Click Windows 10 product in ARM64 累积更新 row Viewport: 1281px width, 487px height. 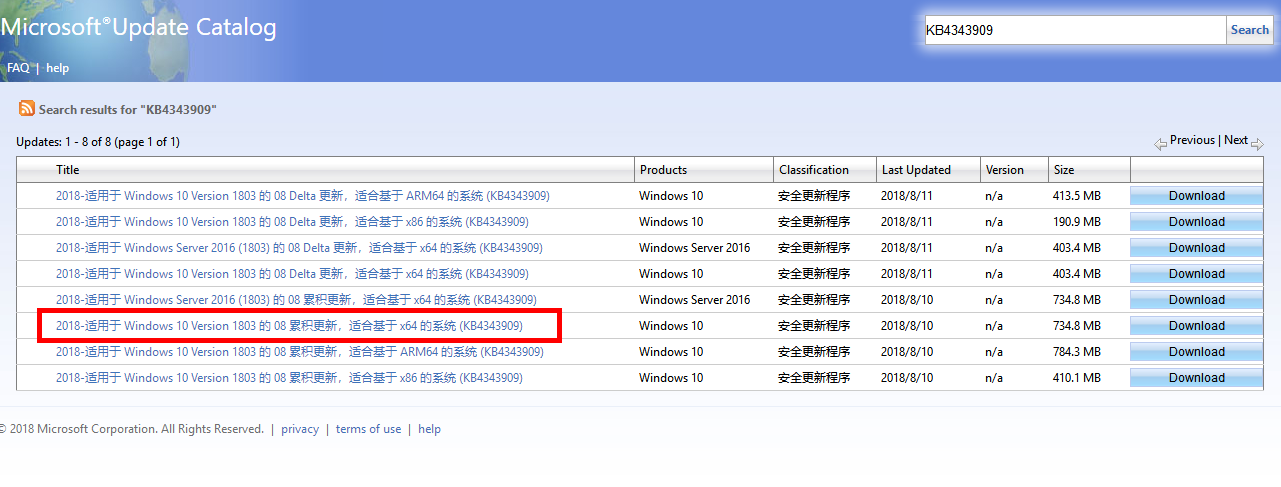(671, 352)
